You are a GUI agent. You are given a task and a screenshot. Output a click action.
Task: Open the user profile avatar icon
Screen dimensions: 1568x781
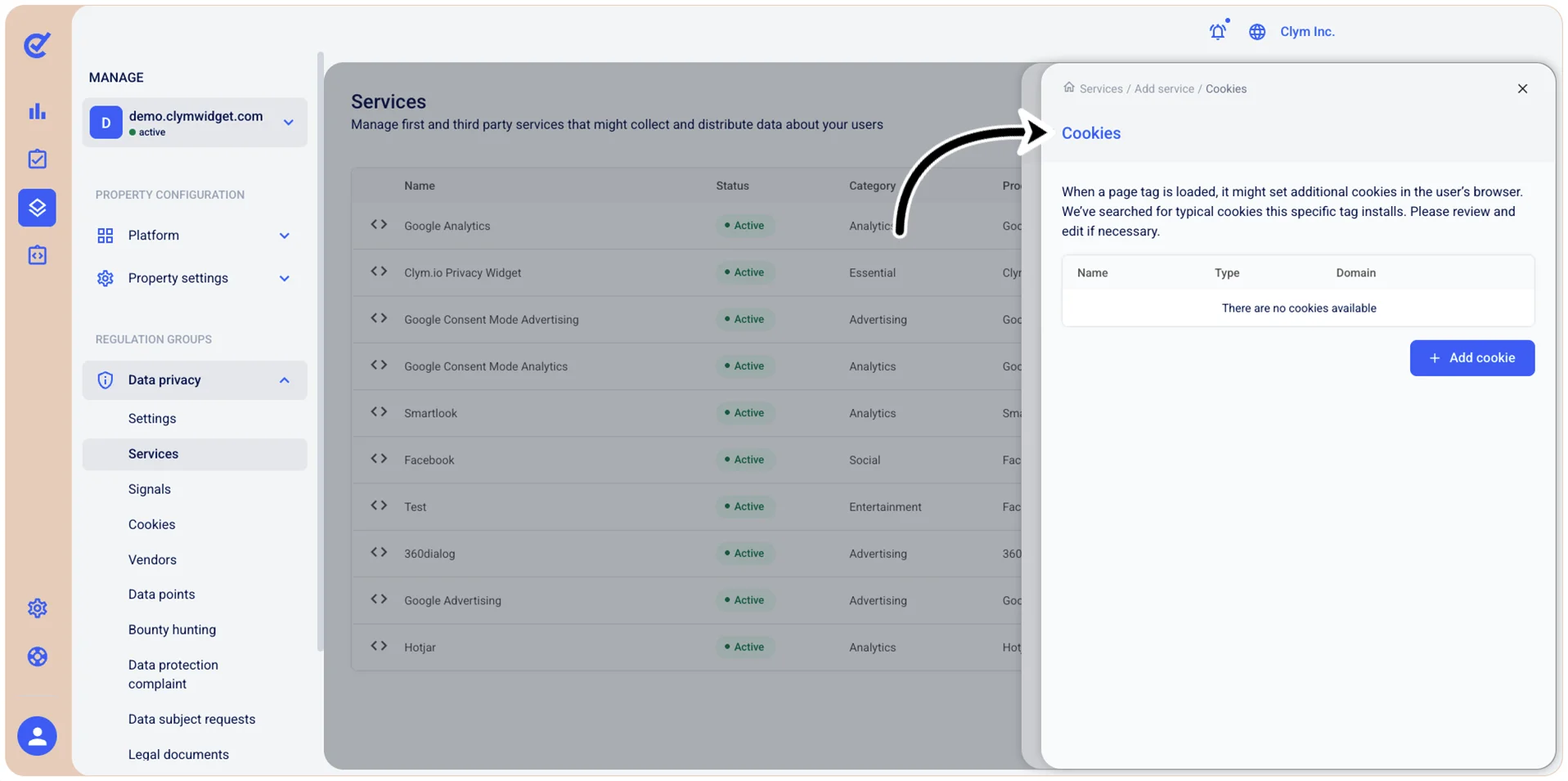pyautogui.click(x=37, y=736)
